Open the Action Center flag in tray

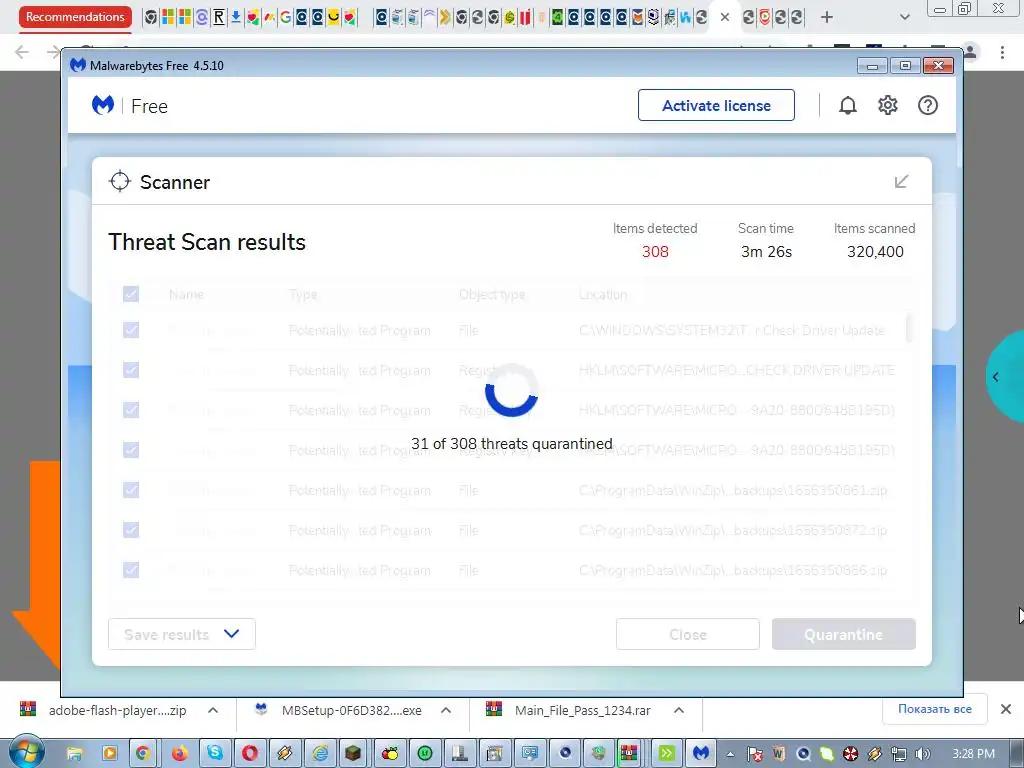[754, 754]
